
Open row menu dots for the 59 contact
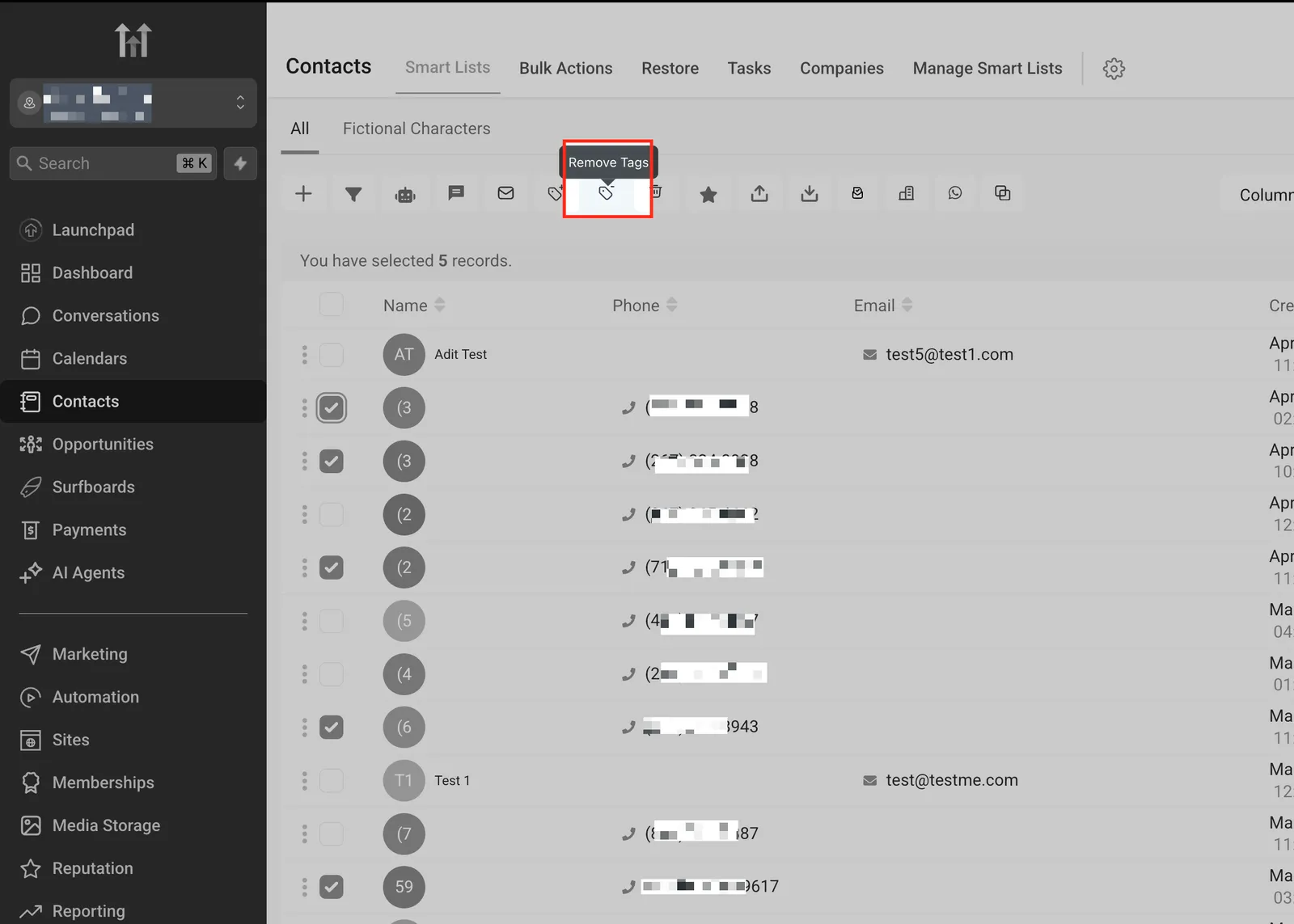305,887
